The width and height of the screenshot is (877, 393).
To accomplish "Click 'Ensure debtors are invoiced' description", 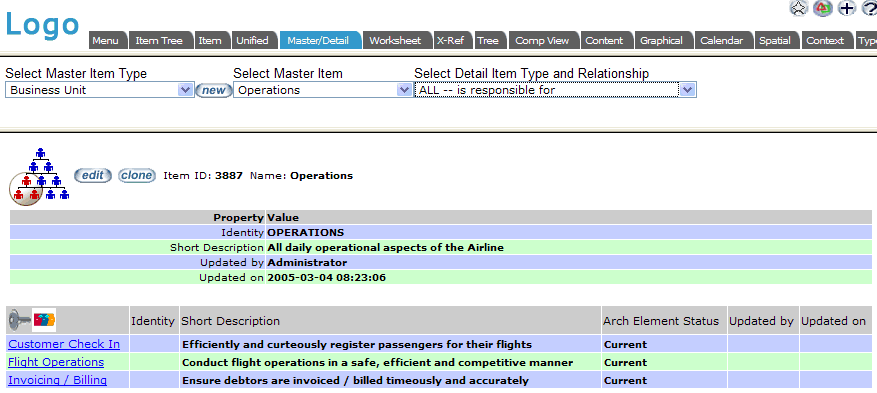I will click(x=355, y=380).
